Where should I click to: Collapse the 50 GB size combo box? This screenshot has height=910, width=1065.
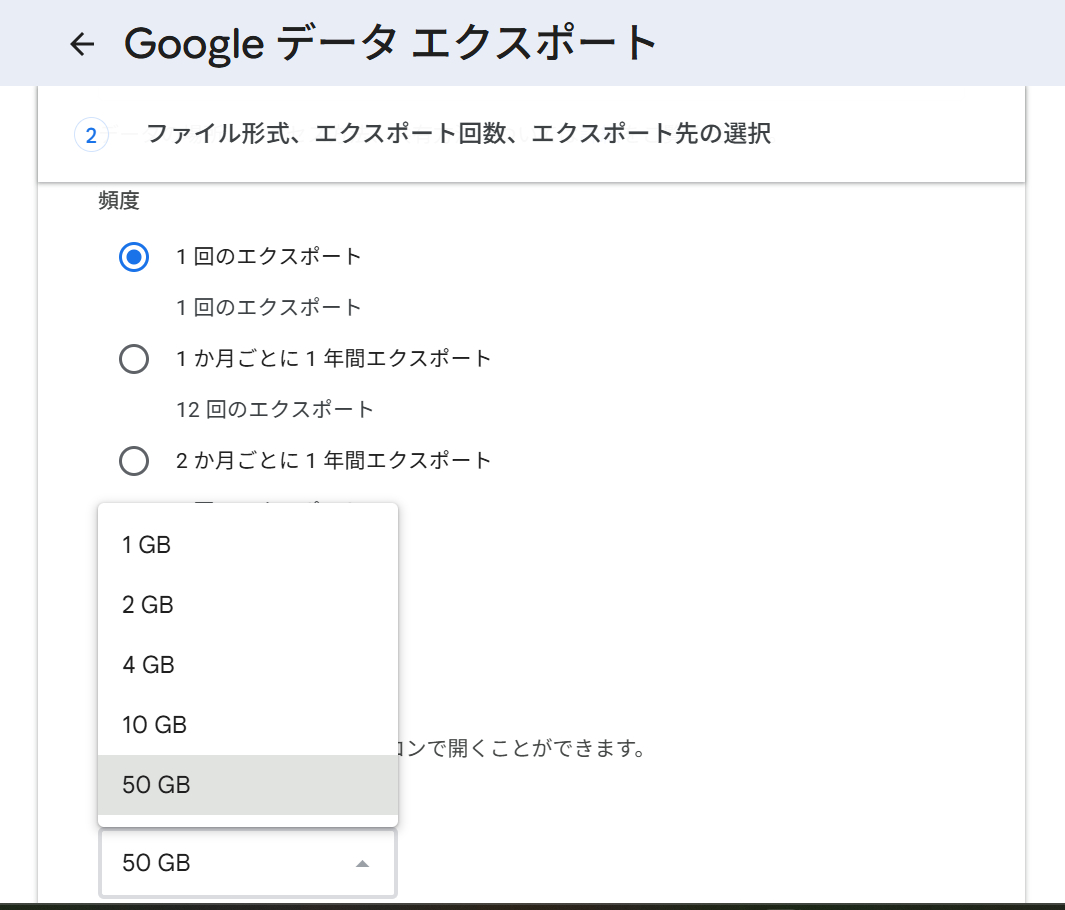tap(248, 862)
